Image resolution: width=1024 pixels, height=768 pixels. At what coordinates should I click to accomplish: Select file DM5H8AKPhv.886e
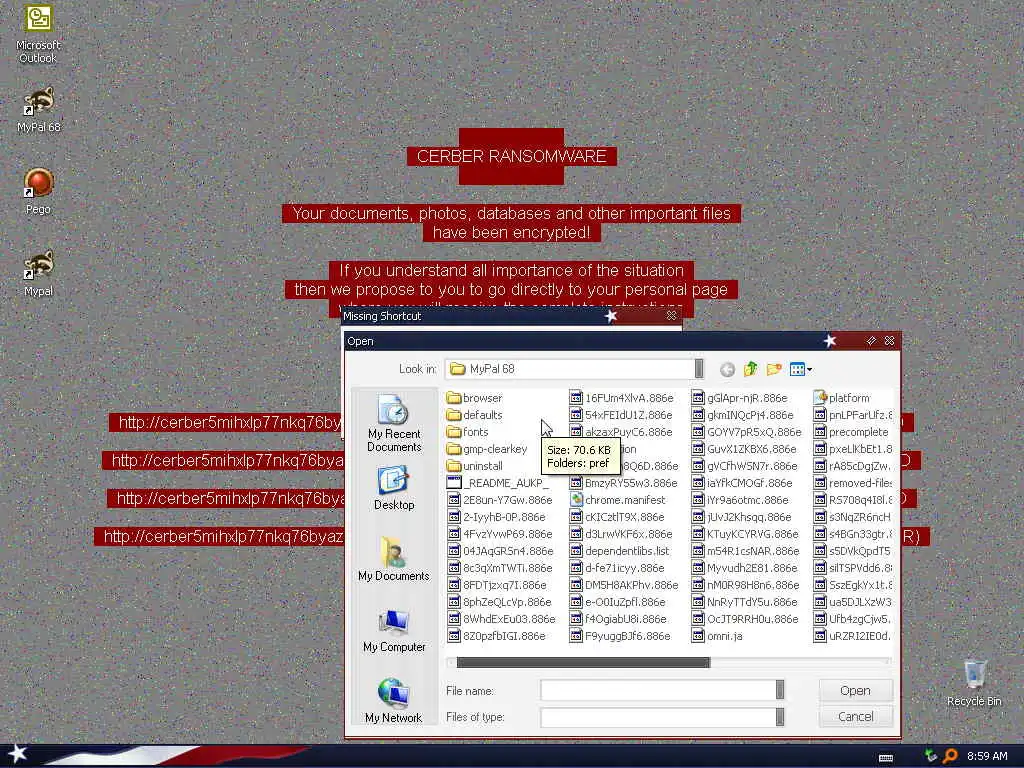(x=624, y=584)
